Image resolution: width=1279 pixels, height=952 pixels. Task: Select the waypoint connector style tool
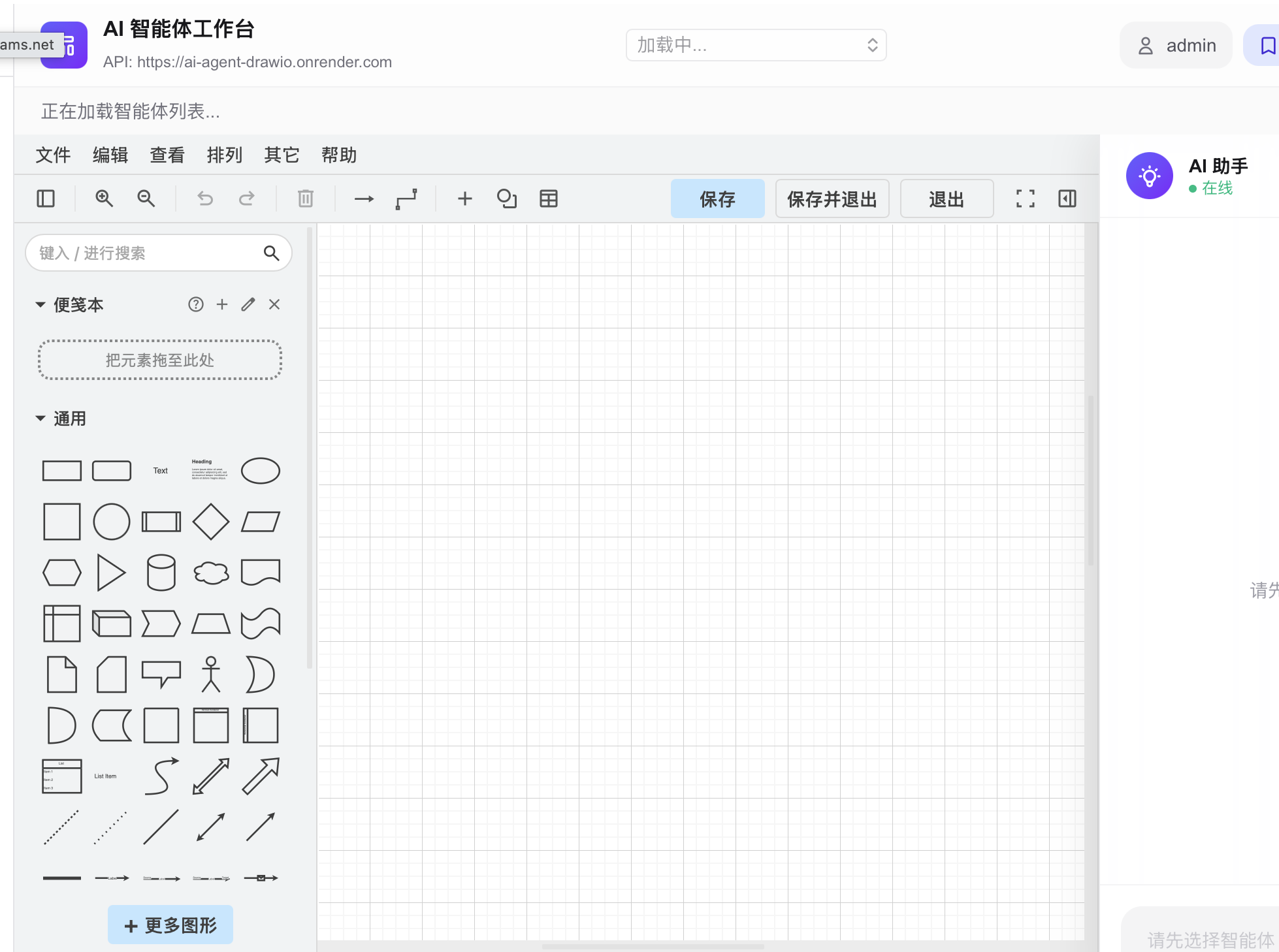coord(406,198)
